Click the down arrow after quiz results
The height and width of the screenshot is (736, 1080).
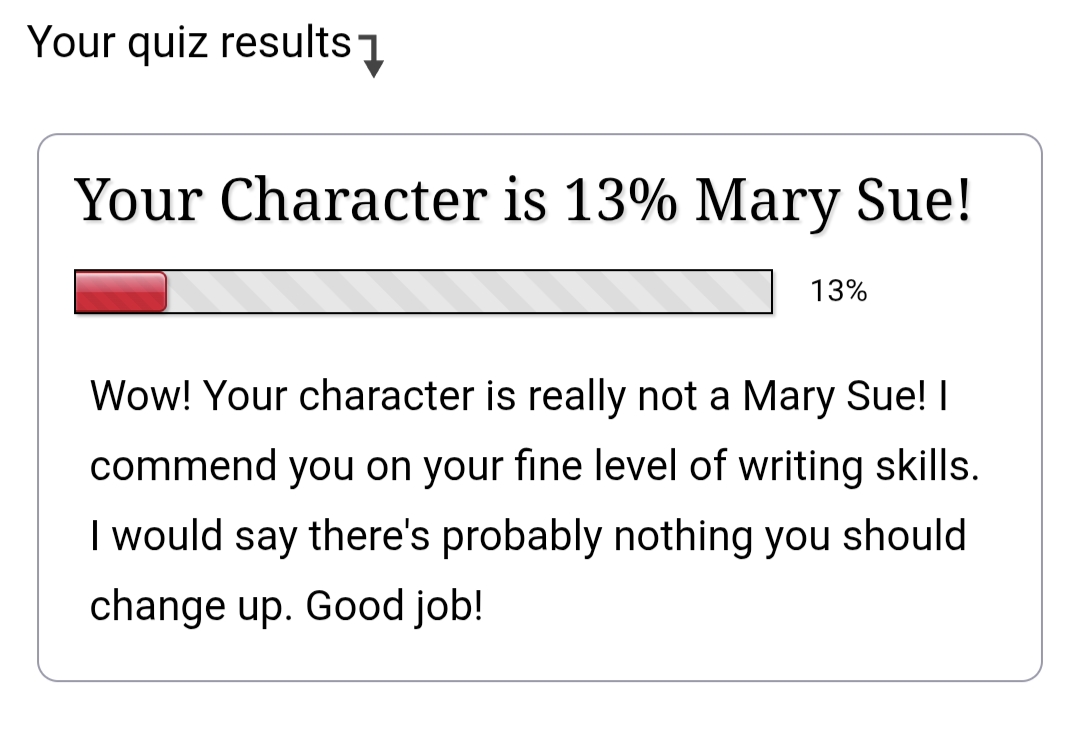coord(372,60)
